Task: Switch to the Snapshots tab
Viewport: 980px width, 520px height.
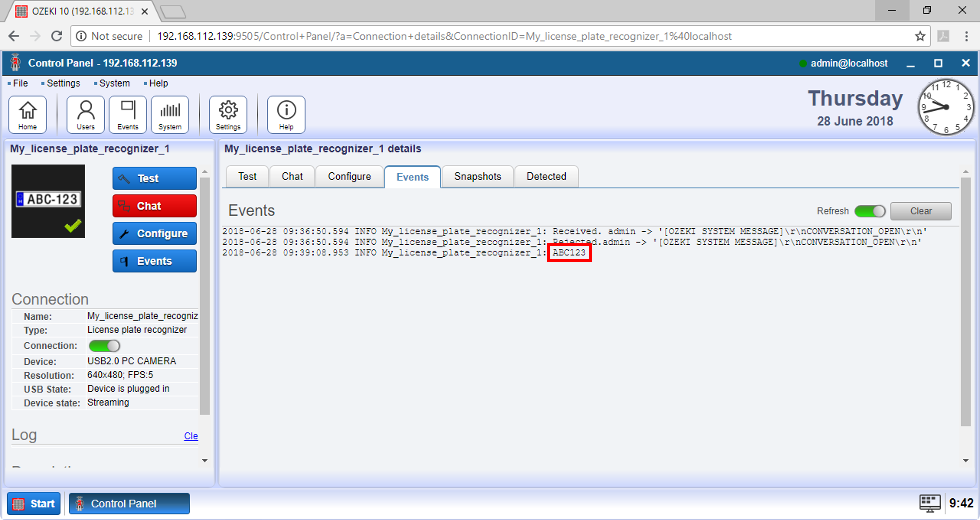Action: [x=477, y=176]
